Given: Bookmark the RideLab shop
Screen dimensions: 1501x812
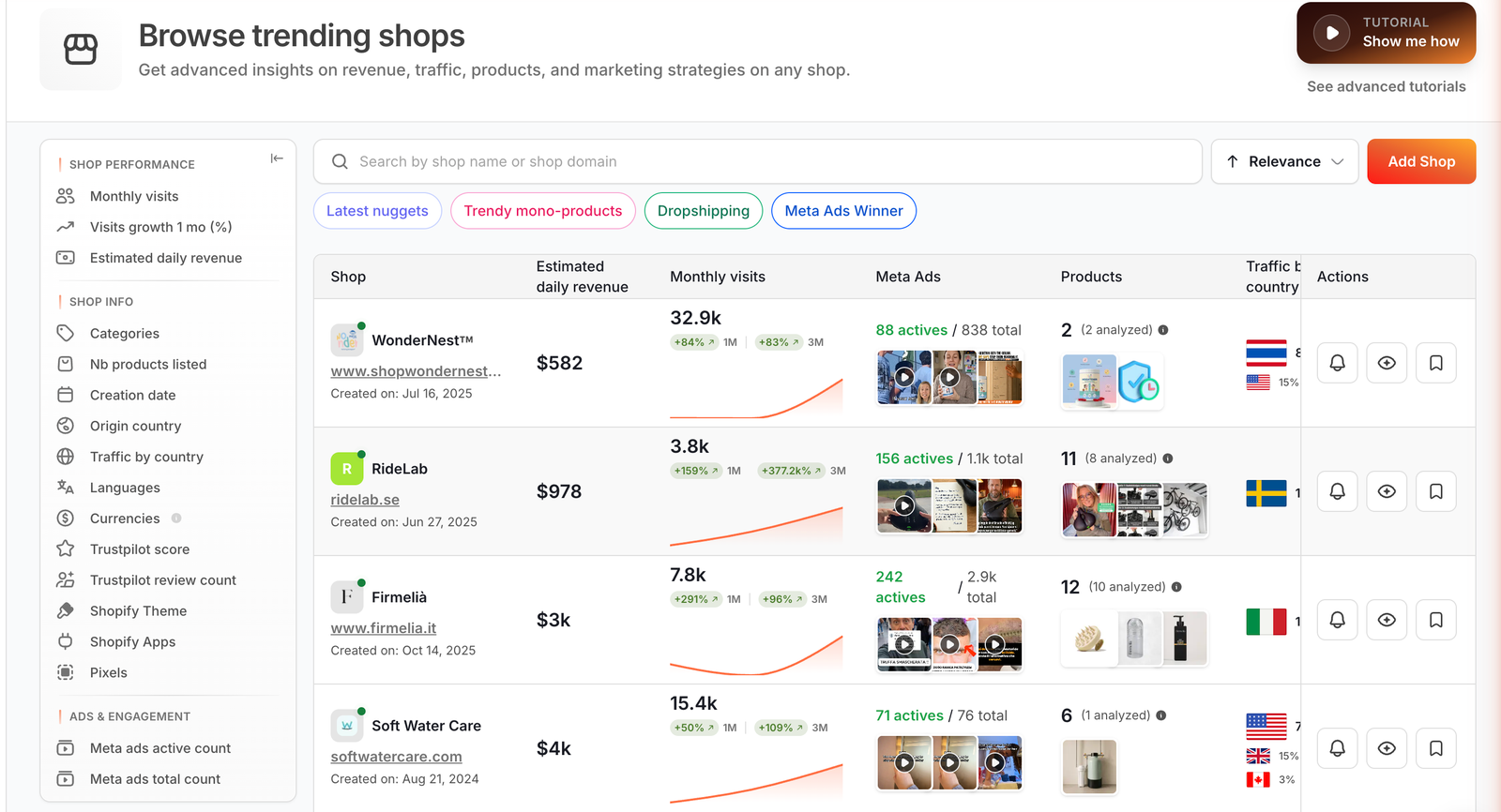Looking at the screenshot, I should pyautogui.click(x=1436, y=491).
